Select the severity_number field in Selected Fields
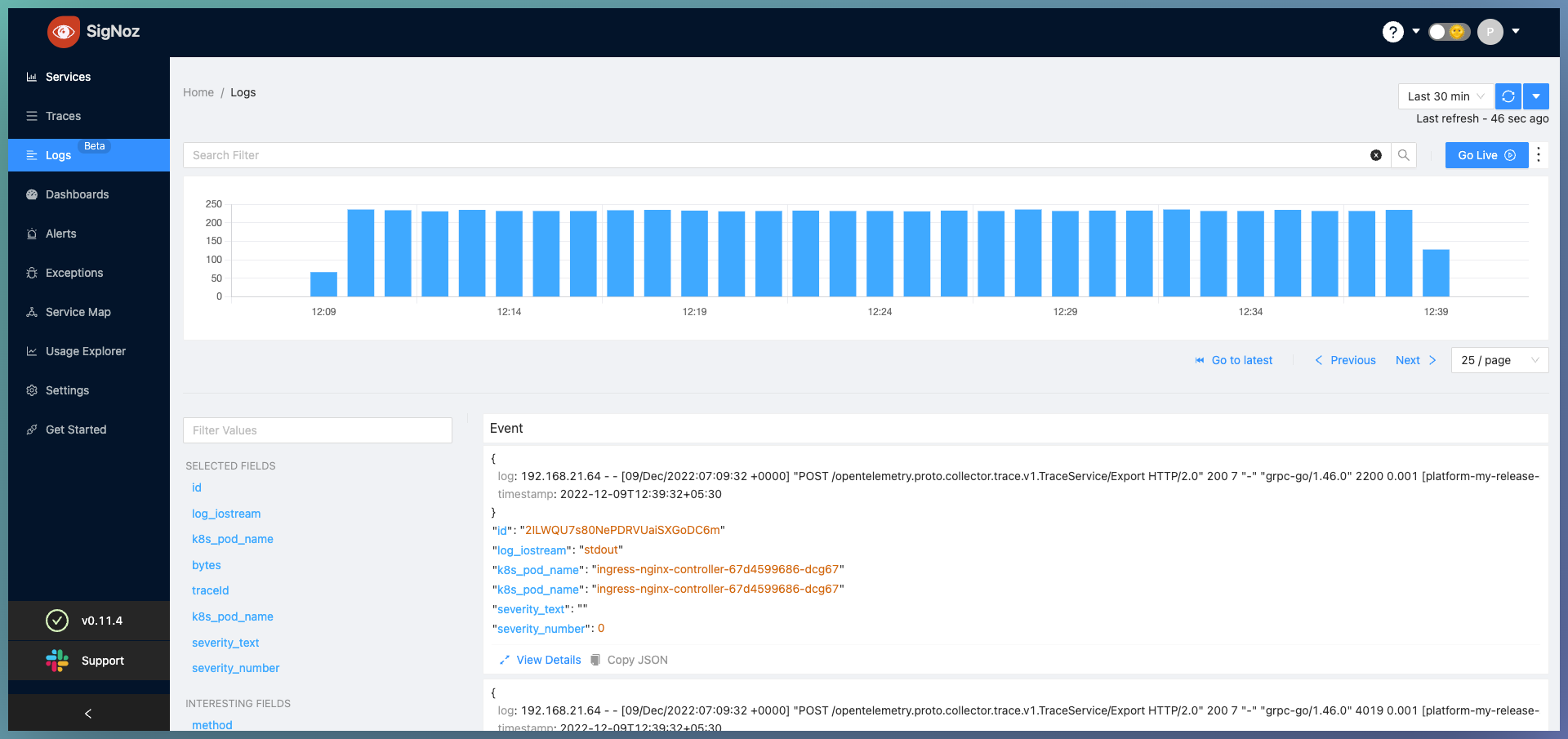The height and width of the screenshot is (739, 1568). tap(236, 668)
